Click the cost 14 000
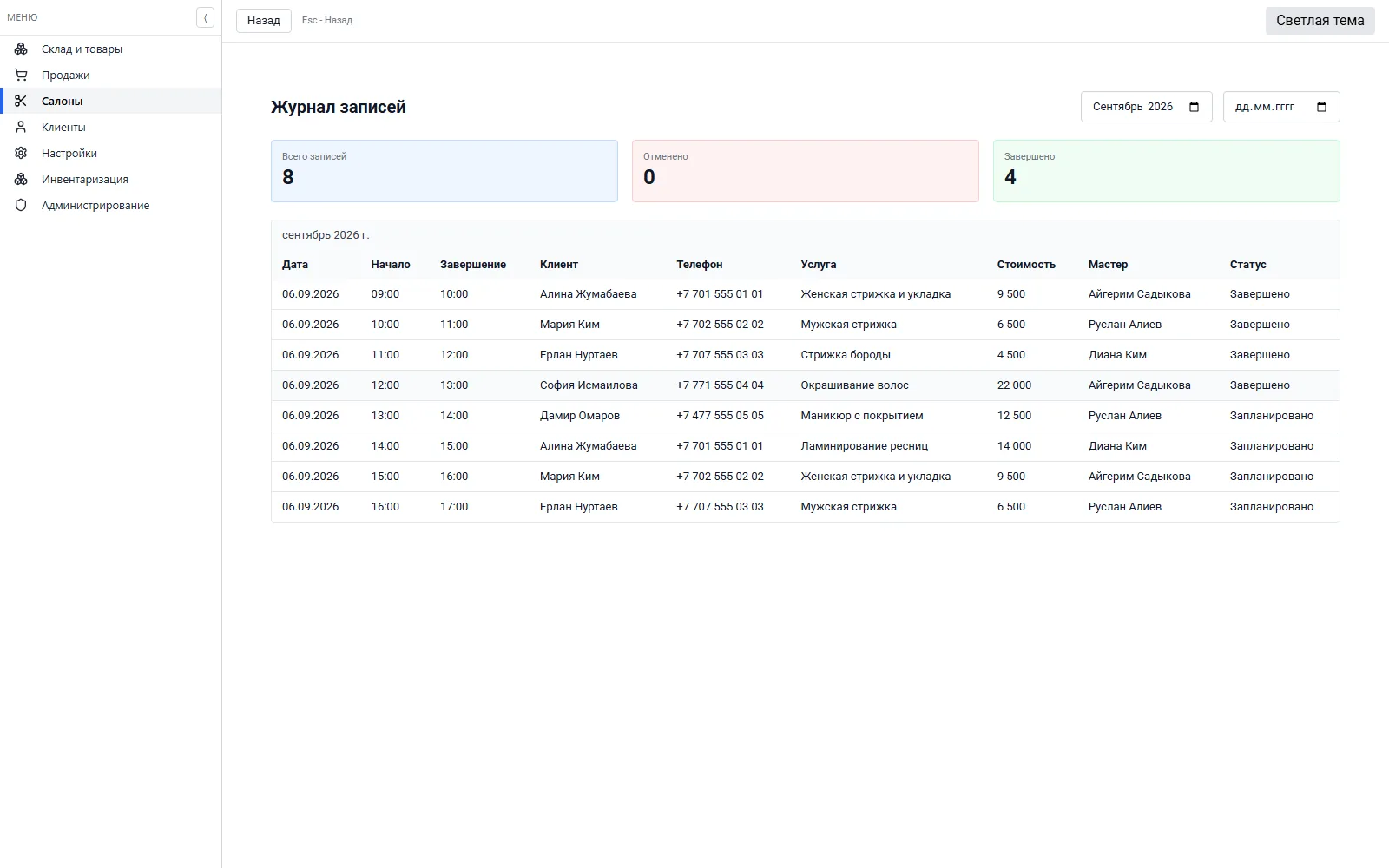Image resolution: width=1389 pixels, height=868 pixels. point(1014,446)
